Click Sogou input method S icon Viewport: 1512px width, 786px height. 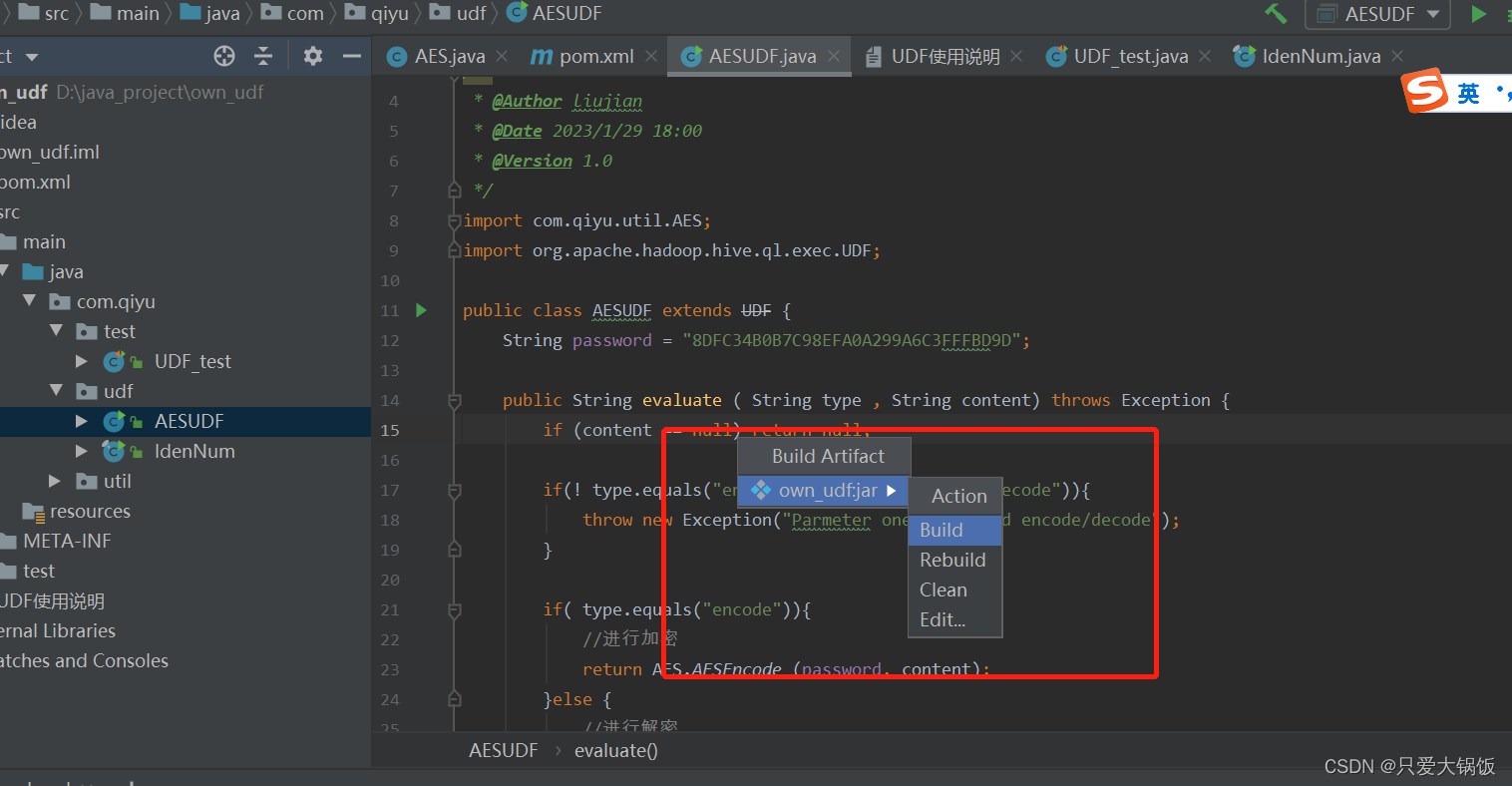click(1425, 92)
